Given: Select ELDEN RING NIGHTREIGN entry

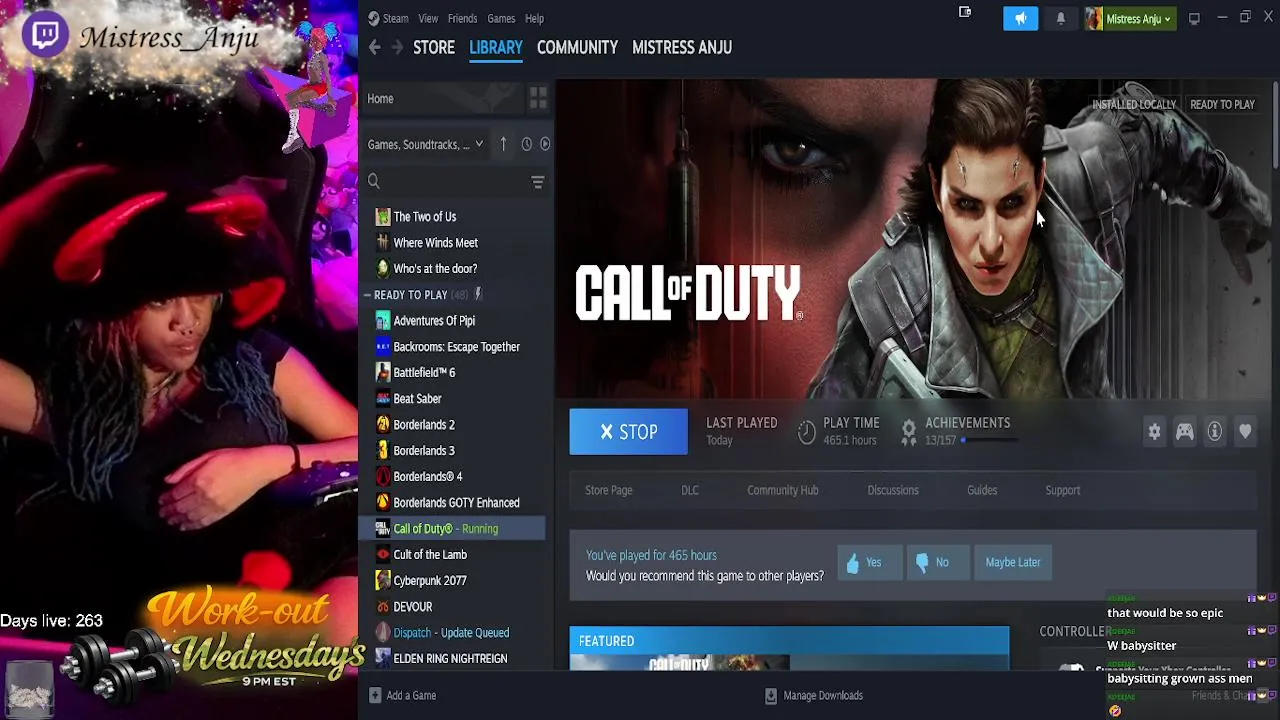Looking at the screenshot, I should click(x=452, y=658).
